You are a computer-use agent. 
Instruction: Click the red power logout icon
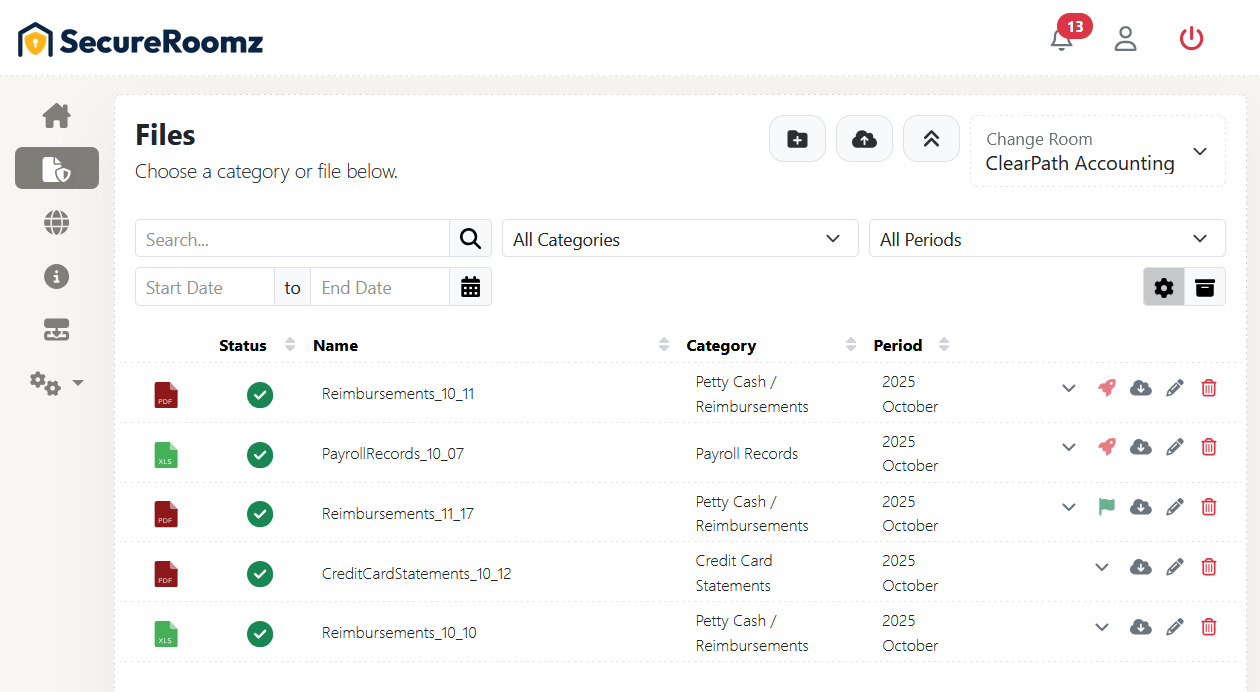pyautogui.click(x=1191, y=39)
